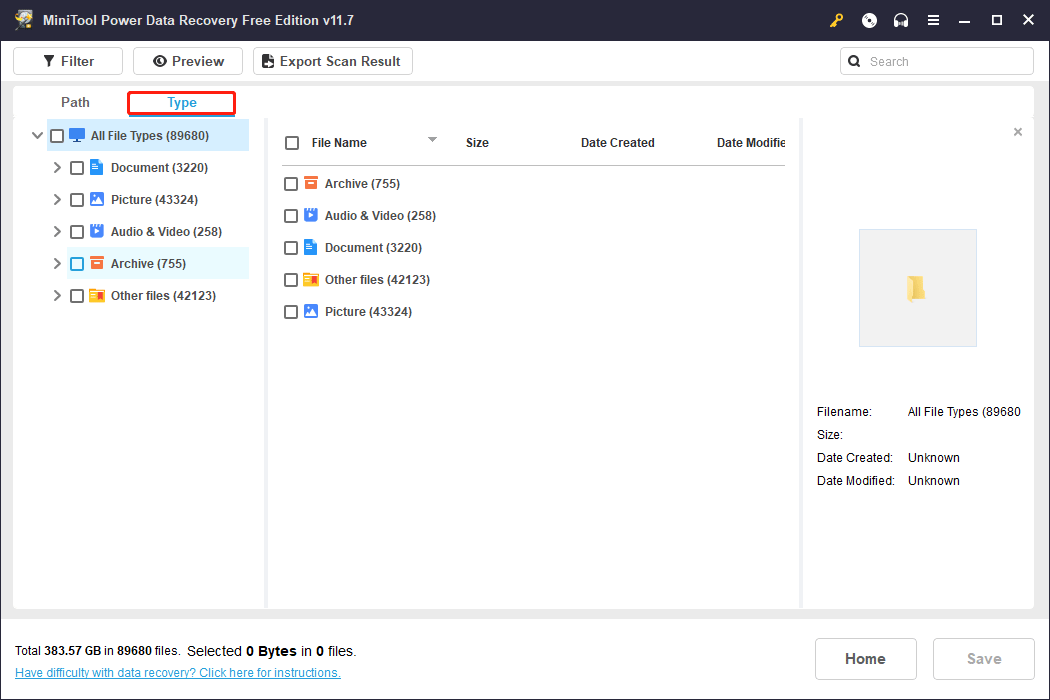Click the Audio & Video icon in tree
This screenshot has width=1050, height=700.
coord(96,231)
